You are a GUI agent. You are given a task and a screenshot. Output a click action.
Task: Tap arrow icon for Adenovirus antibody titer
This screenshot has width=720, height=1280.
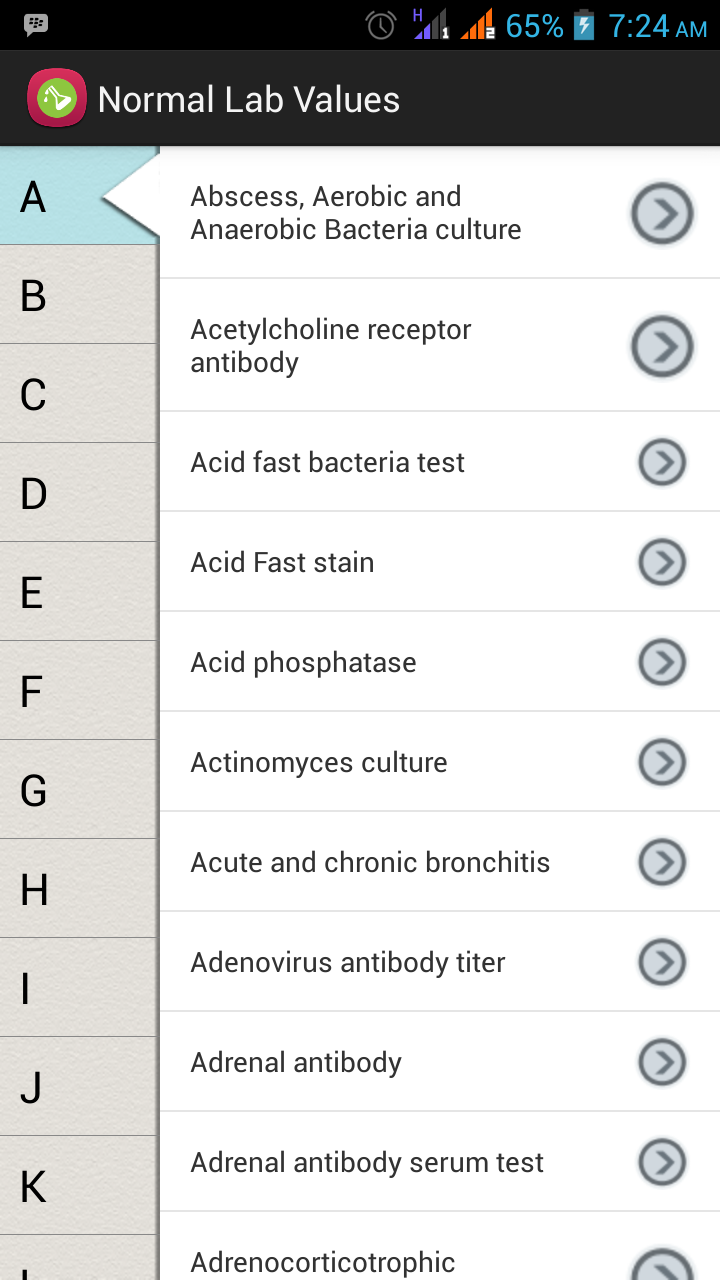(x=662, y=962)
